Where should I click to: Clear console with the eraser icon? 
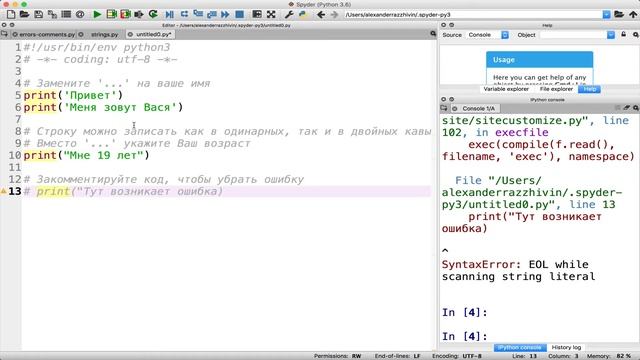pyautogui.click(x=627, y=108)
